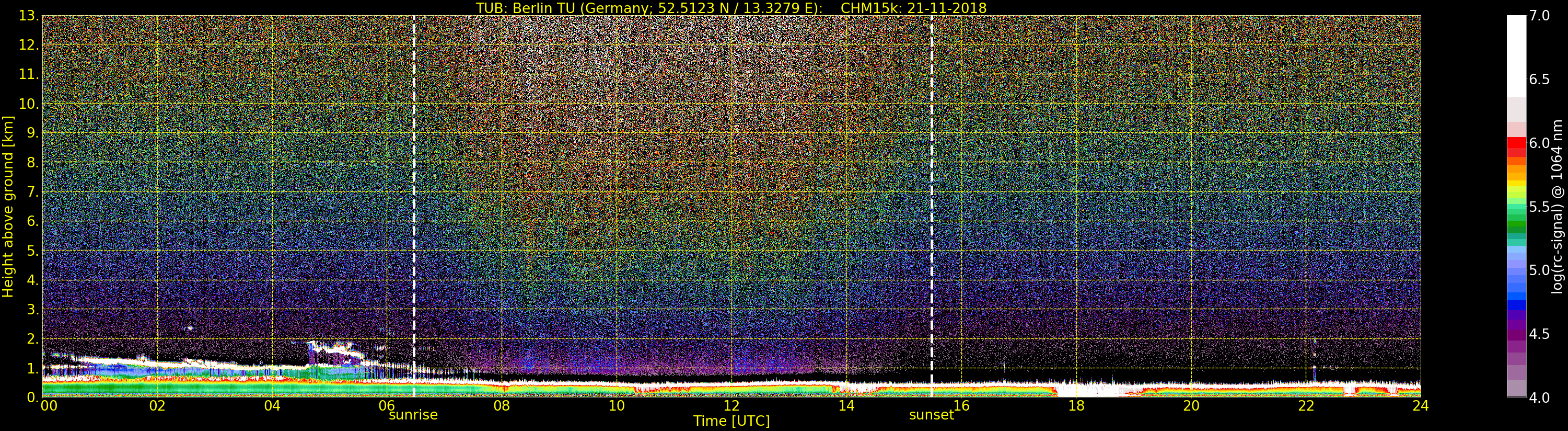The height and width of the screenshot is (431, 1568).
Task: Click the '04' time axis tick label
Action: pos(272,405)
